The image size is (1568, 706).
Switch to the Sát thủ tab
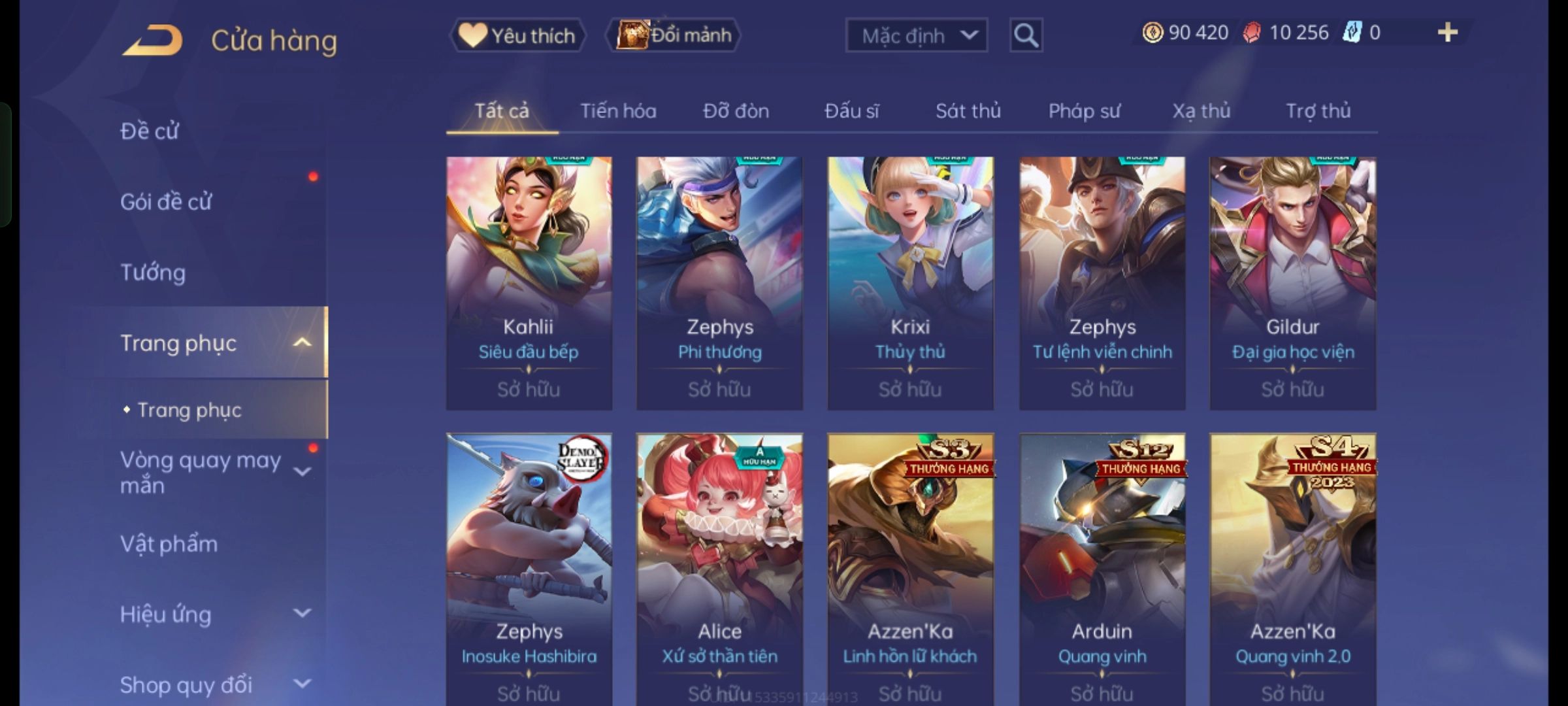click(x=968, y=111)
